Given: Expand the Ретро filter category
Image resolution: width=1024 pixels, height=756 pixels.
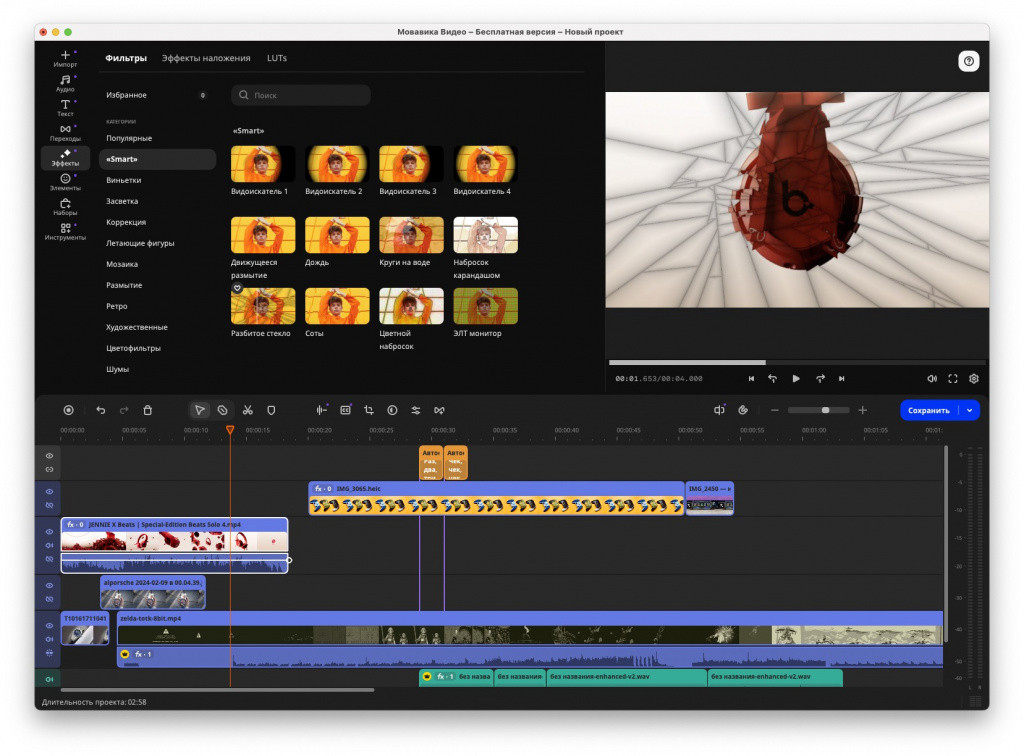Looking at the screenshot, I should pyautogui.click(x=117, y=306).
